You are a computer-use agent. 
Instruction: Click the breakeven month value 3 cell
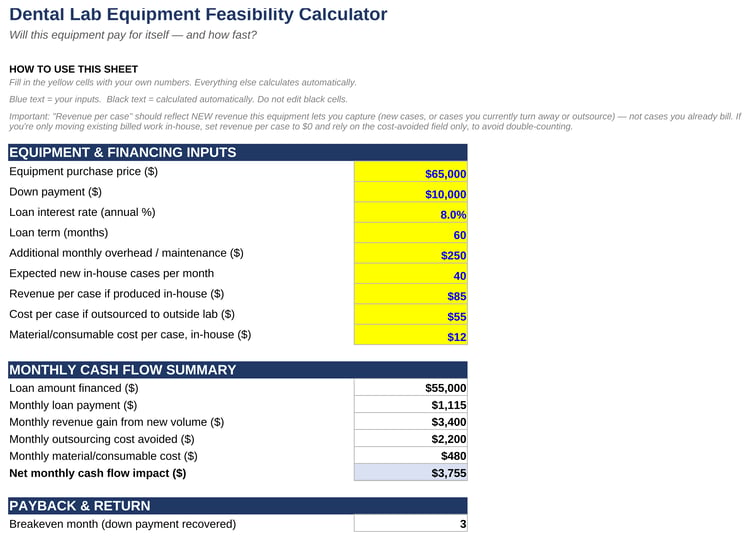[x=410, y=523]
